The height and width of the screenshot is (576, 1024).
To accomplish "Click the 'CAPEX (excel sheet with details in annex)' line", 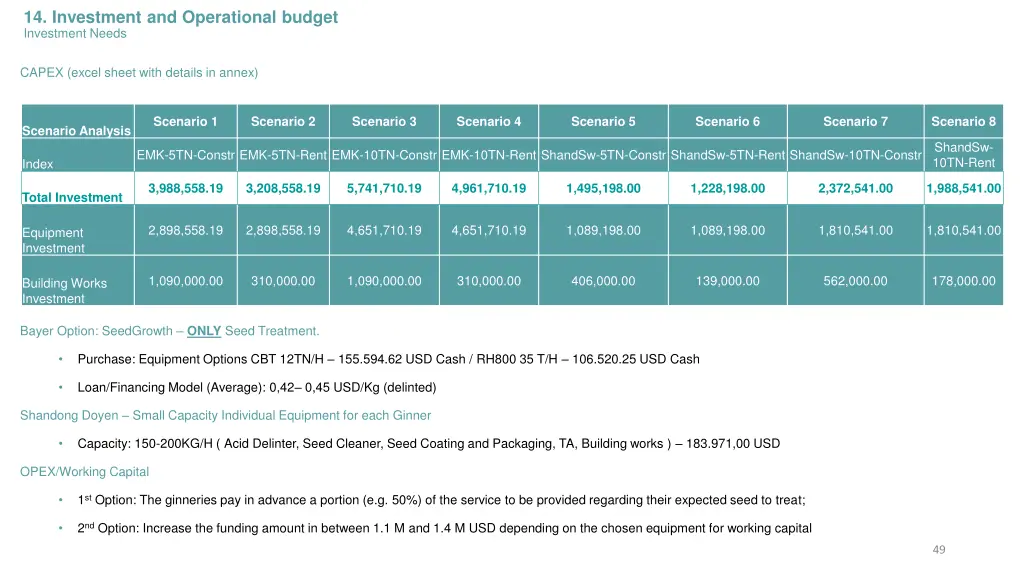I will click(x=139, y=72).
